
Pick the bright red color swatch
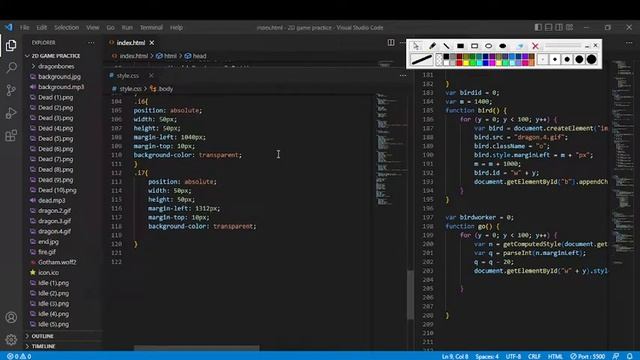pos(459,63)
